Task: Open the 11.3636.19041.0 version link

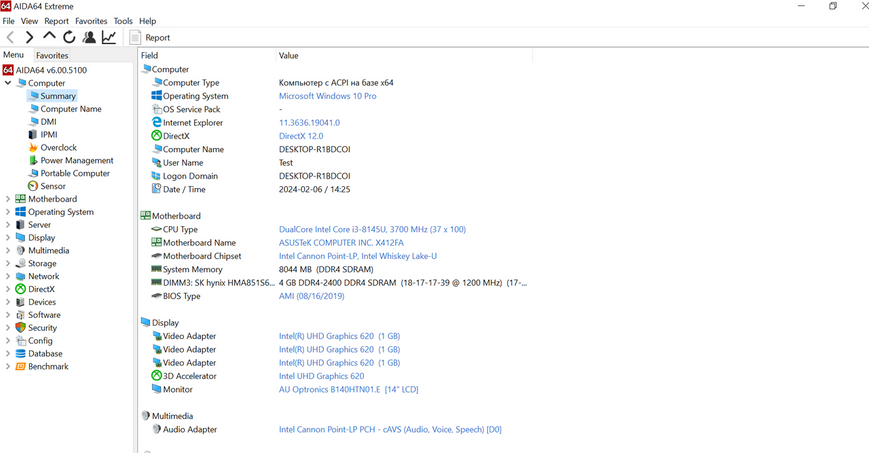Action: (309, 123)
